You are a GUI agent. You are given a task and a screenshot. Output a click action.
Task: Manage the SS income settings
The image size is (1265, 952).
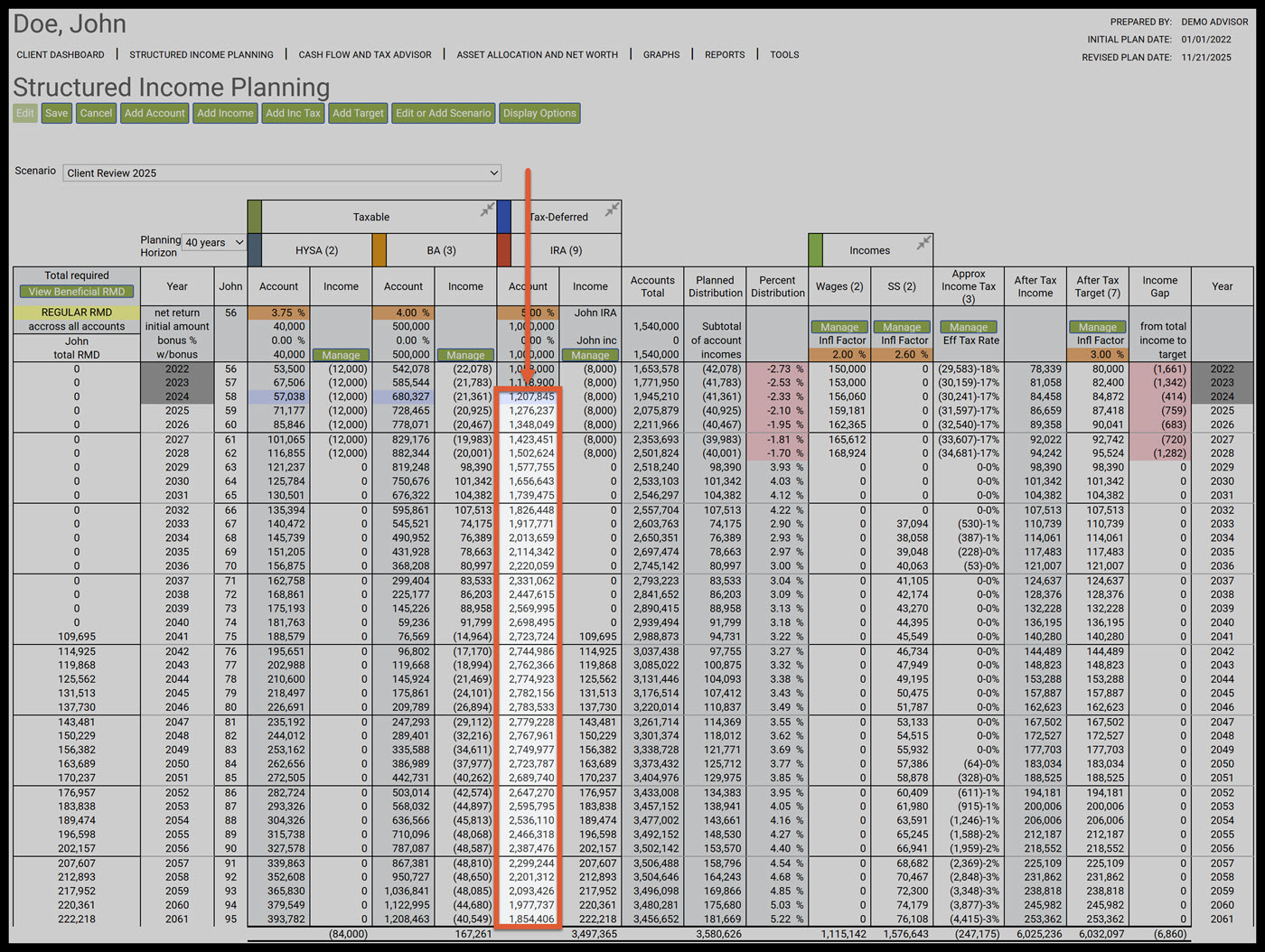[x=902, y=327]
